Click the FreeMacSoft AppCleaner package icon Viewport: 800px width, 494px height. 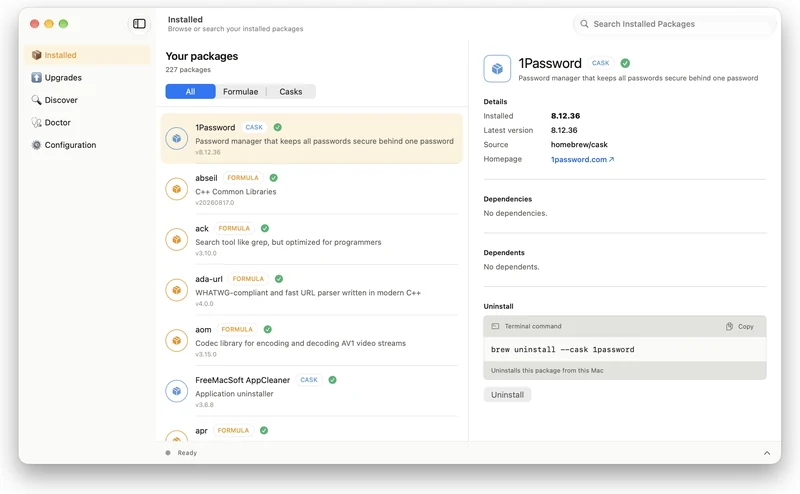(x=177, y=391)
